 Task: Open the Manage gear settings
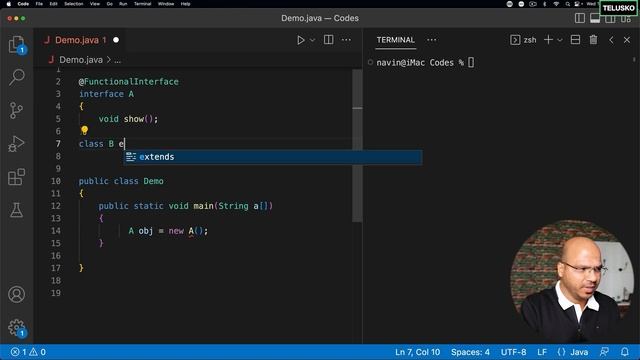pos(16,327)
